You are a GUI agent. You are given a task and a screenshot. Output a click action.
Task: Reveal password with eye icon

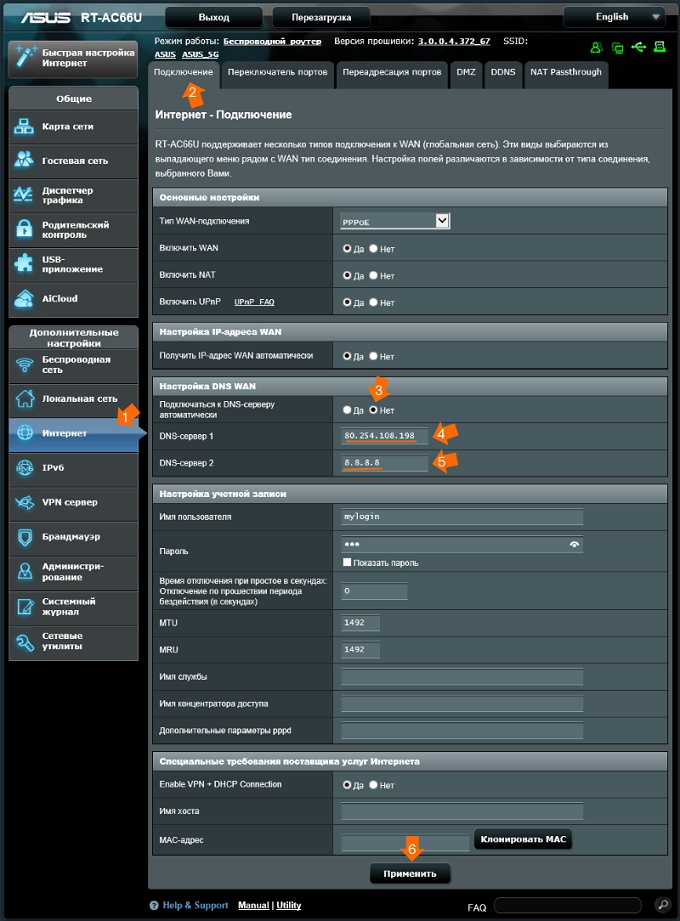pyautogui.click(x=574, y=544)
